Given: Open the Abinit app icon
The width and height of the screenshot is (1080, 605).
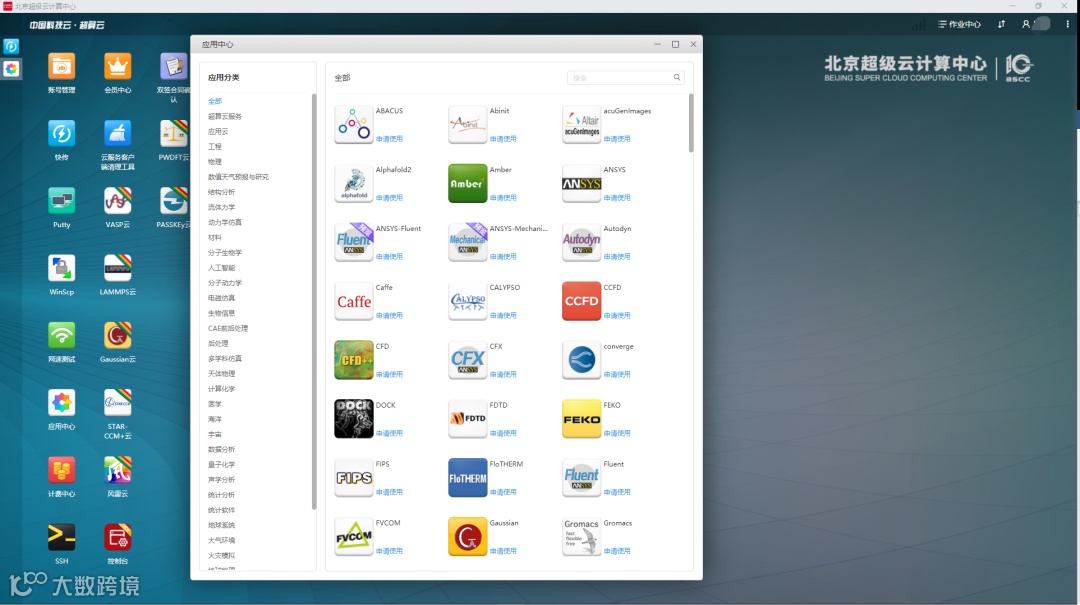Looking at the screenshot, I should [468, 125].
